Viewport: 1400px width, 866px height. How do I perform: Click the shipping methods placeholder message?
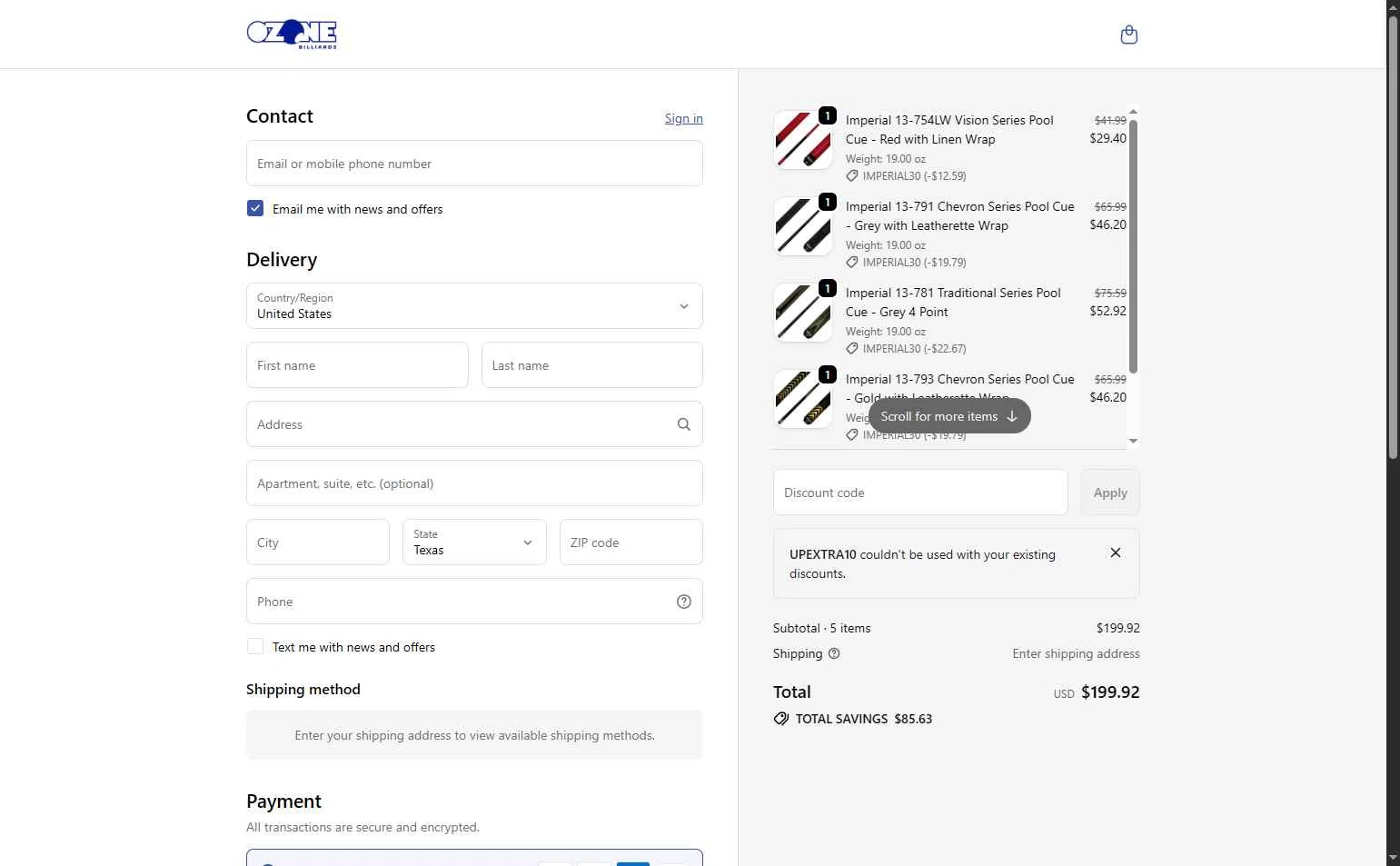(x=474, y=735)
